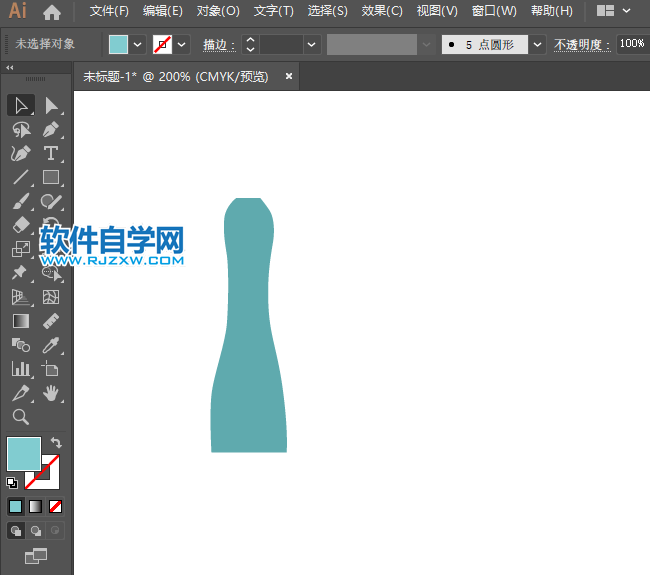Select the Zoom magnifier tool
This screenshot has height=575, width=650.
(x=21, y=417)
